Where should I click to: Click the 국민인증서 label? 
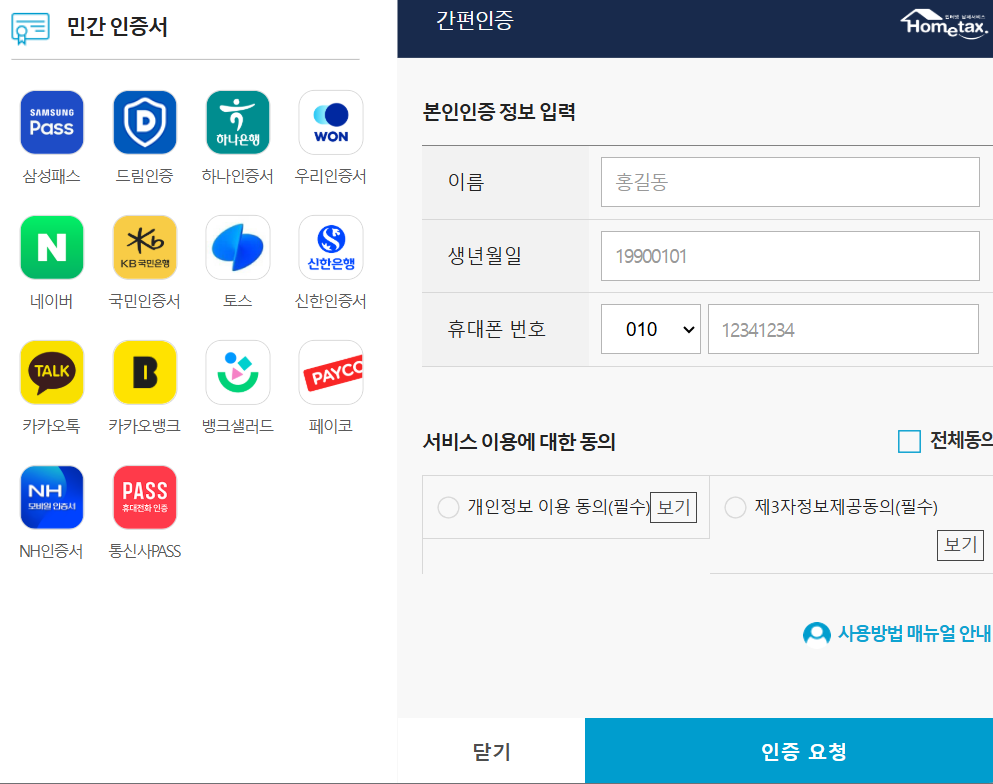[x=144, y=301]
